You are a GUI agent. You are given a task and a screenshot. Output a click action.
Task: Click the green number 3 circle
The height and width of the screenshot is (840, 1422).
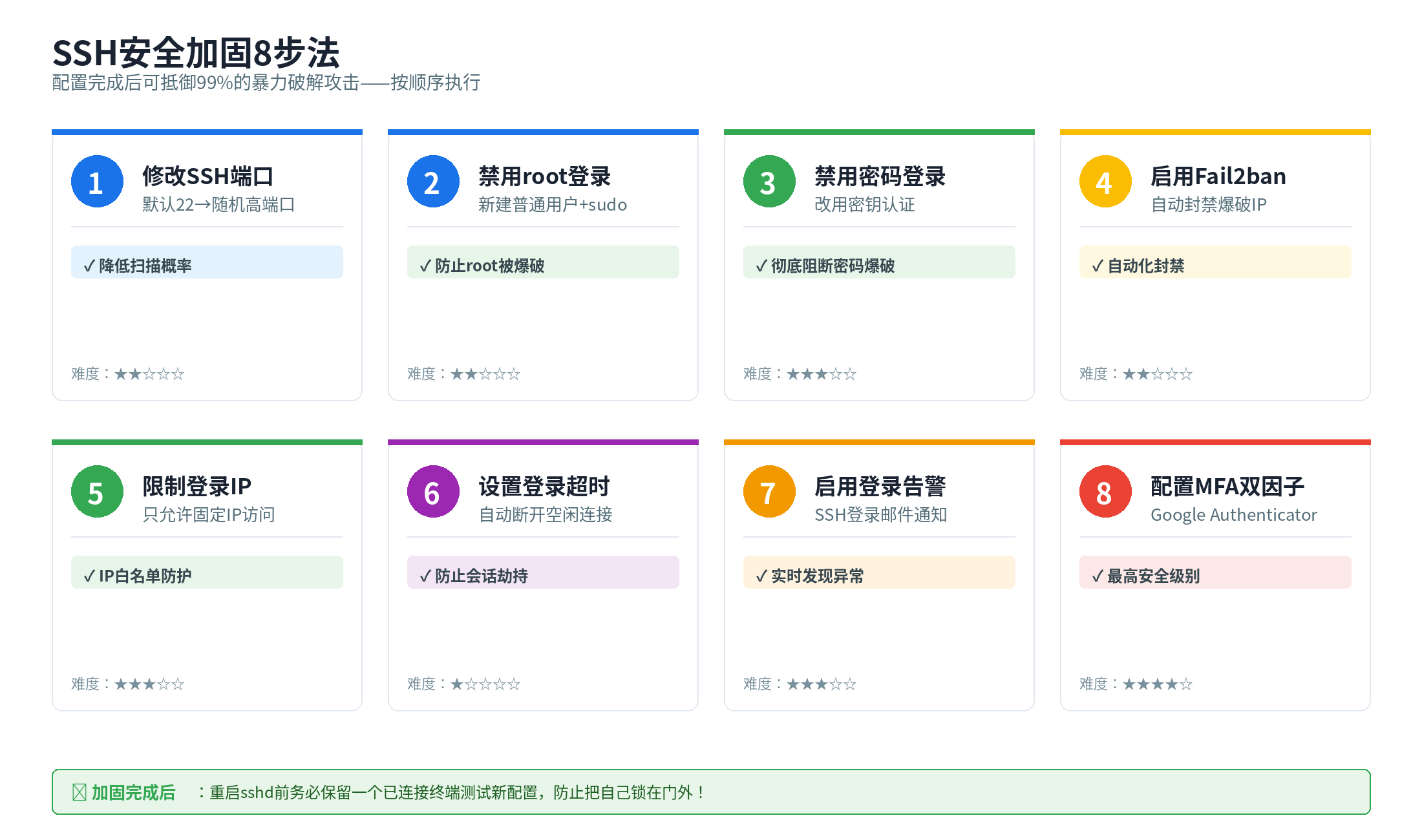tap(769, 182)
